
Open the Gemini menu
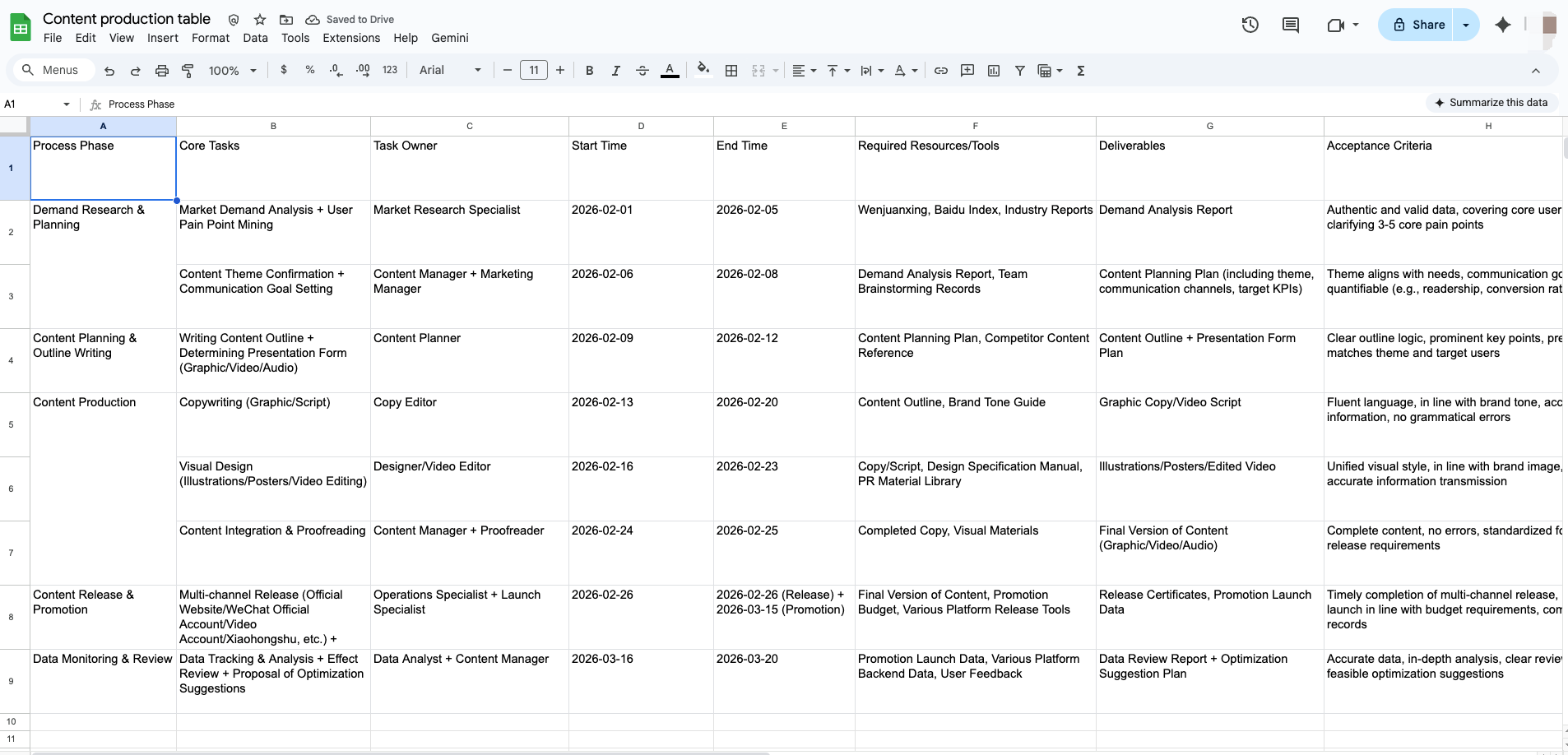point(450,38)
